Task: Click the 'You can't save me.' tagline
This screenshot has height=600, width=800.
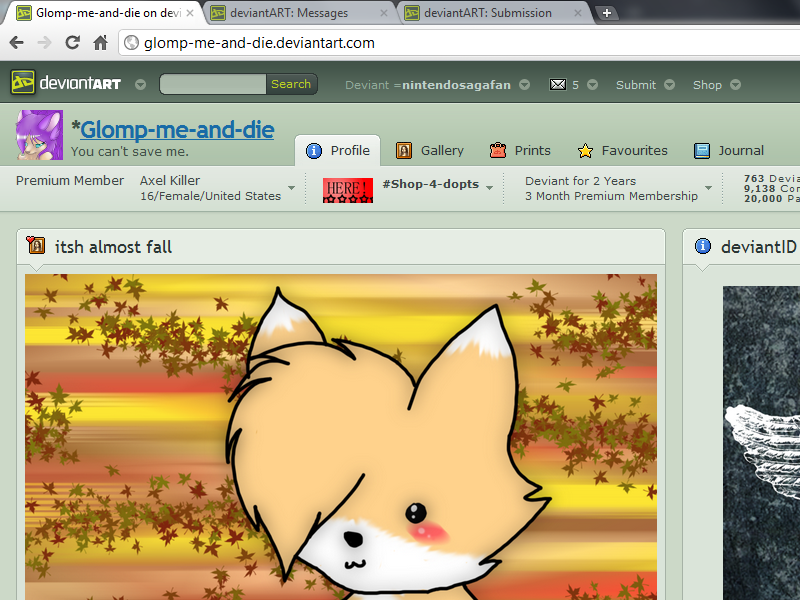Action: [x=130, y=152]
